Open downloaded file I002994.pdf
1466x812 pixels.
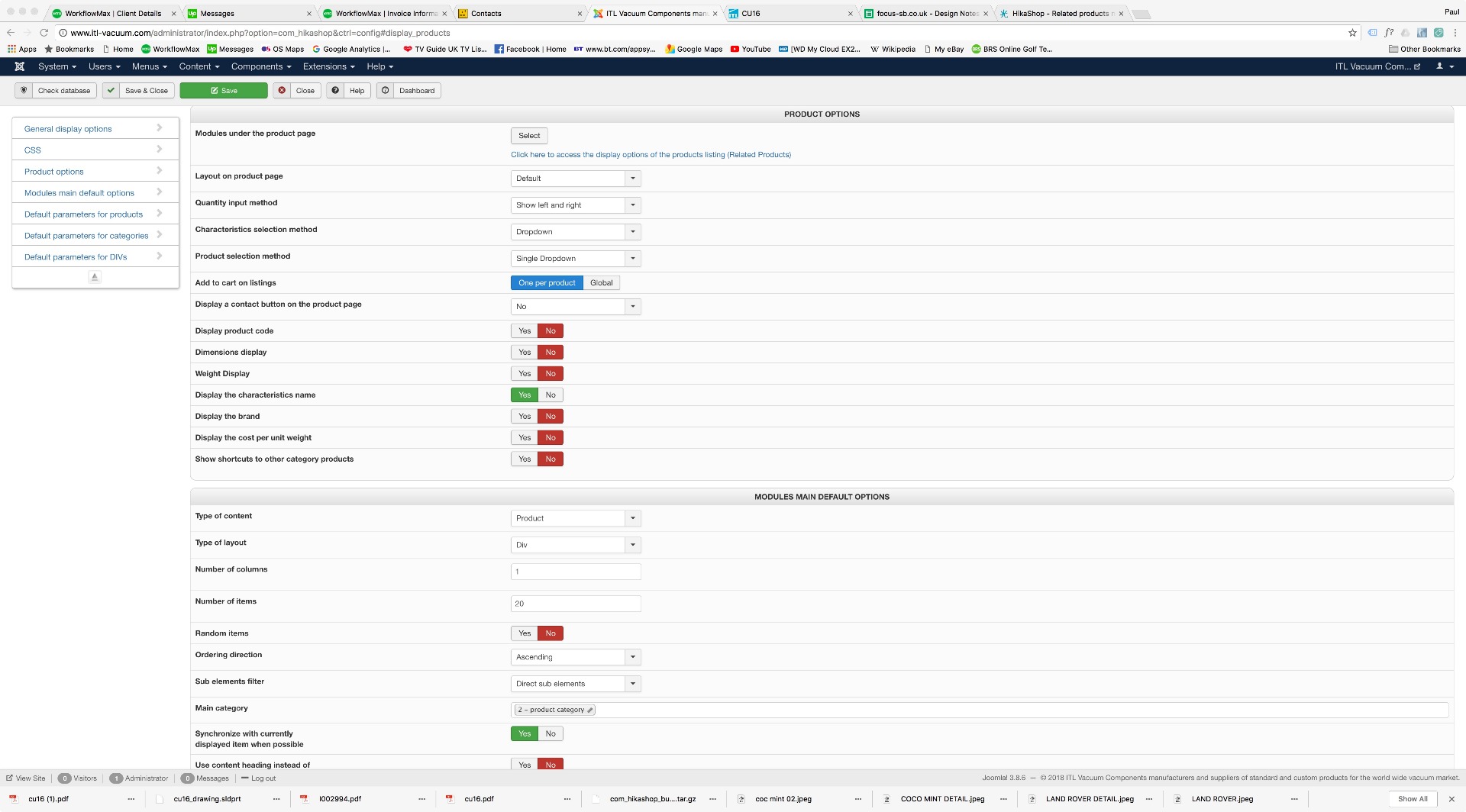(x=340, y=799)
